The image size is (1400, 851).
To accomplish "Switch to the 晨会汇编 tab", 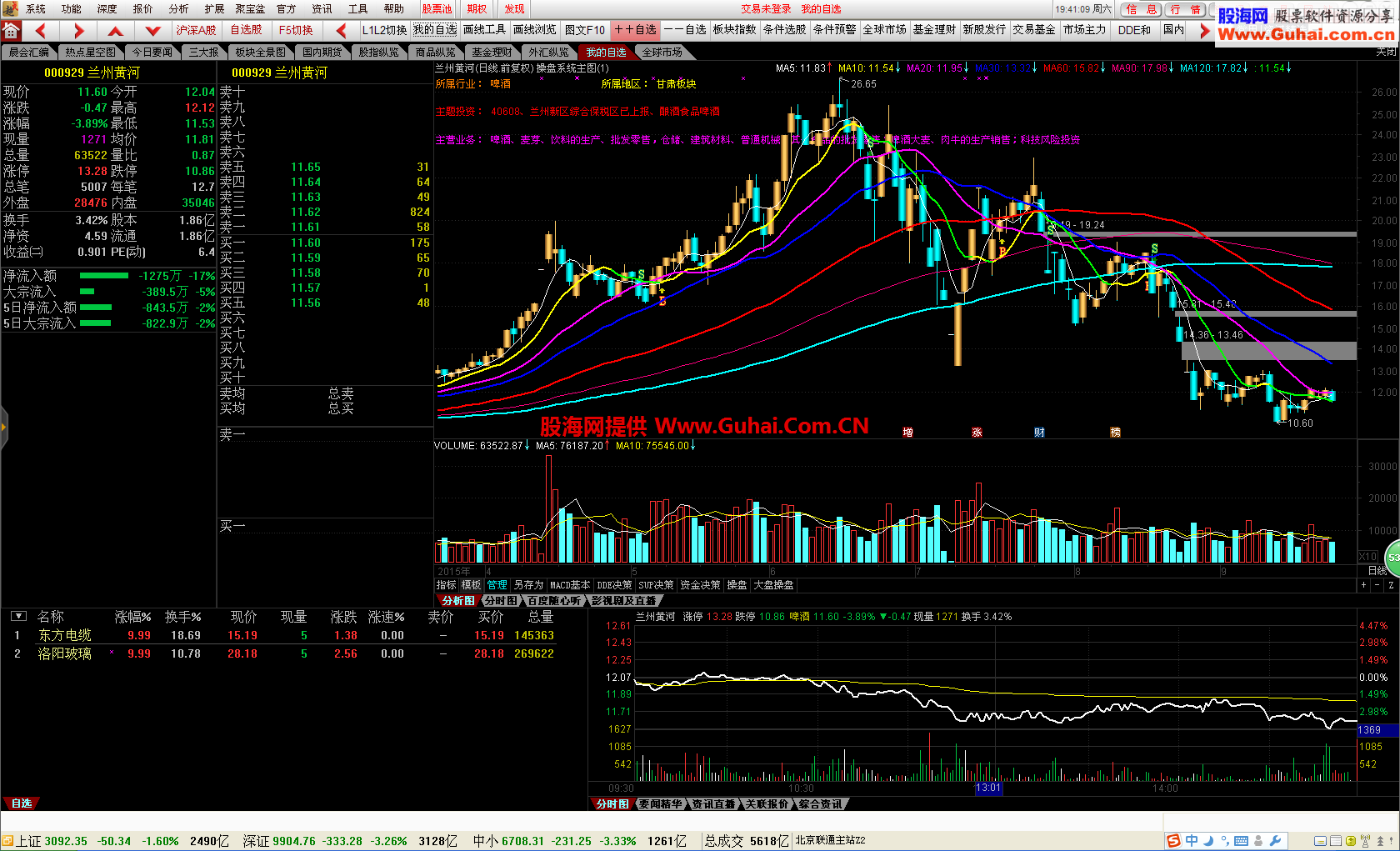I will coord(29,53).
